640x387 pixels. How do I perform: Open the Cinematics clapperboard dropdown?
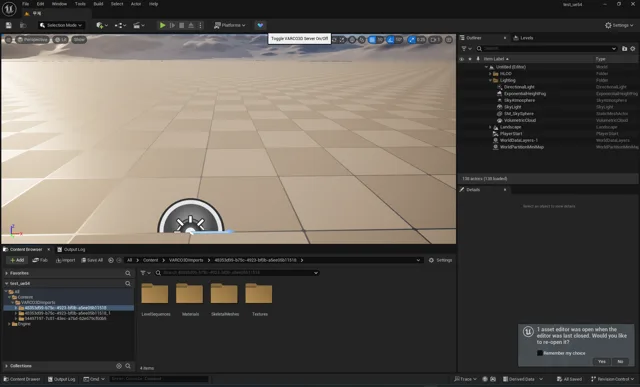click(139, 25)
